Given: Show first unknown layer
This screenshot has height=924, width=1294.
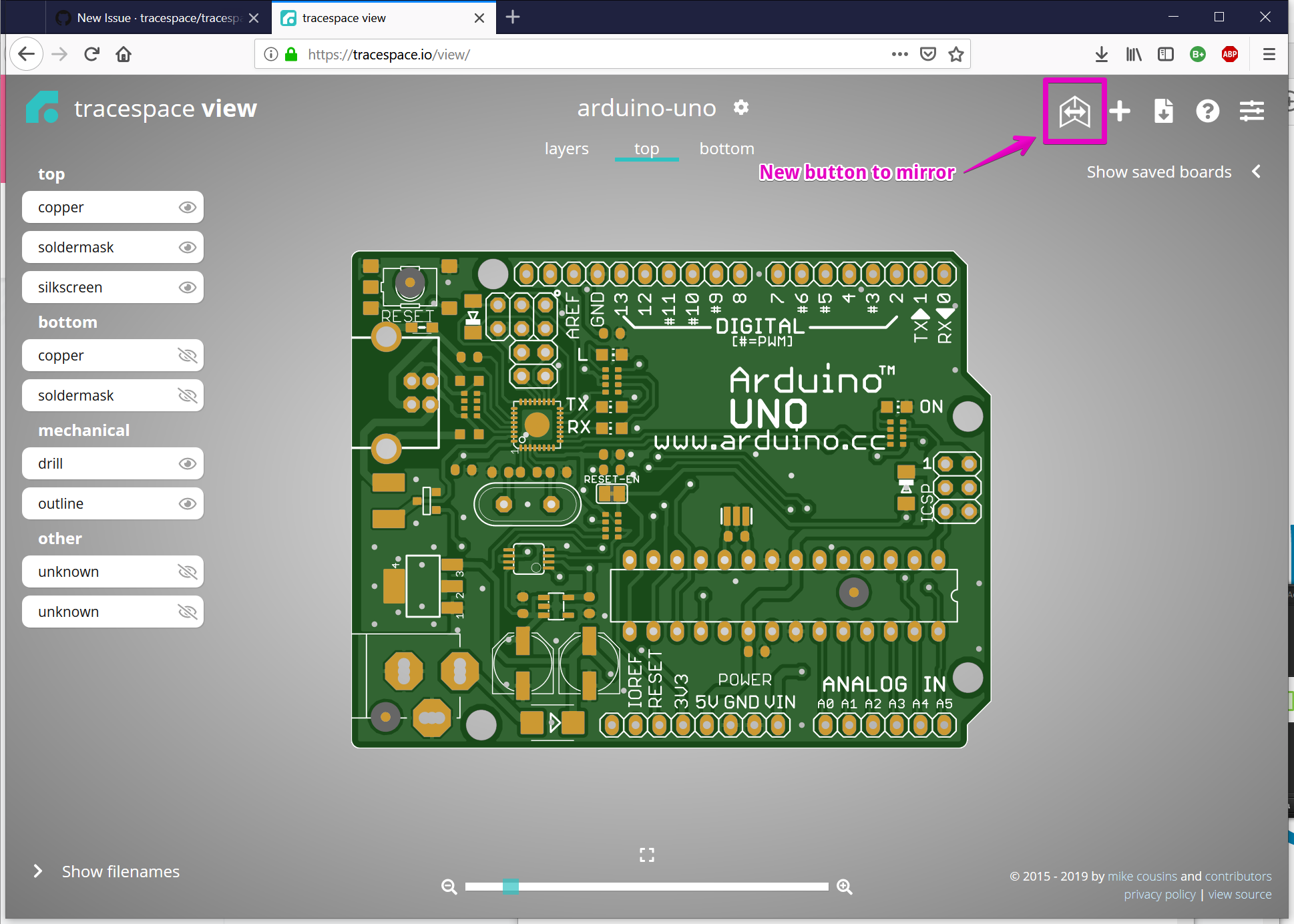Looking at the screenshot, I should click(x=188, y=571).
